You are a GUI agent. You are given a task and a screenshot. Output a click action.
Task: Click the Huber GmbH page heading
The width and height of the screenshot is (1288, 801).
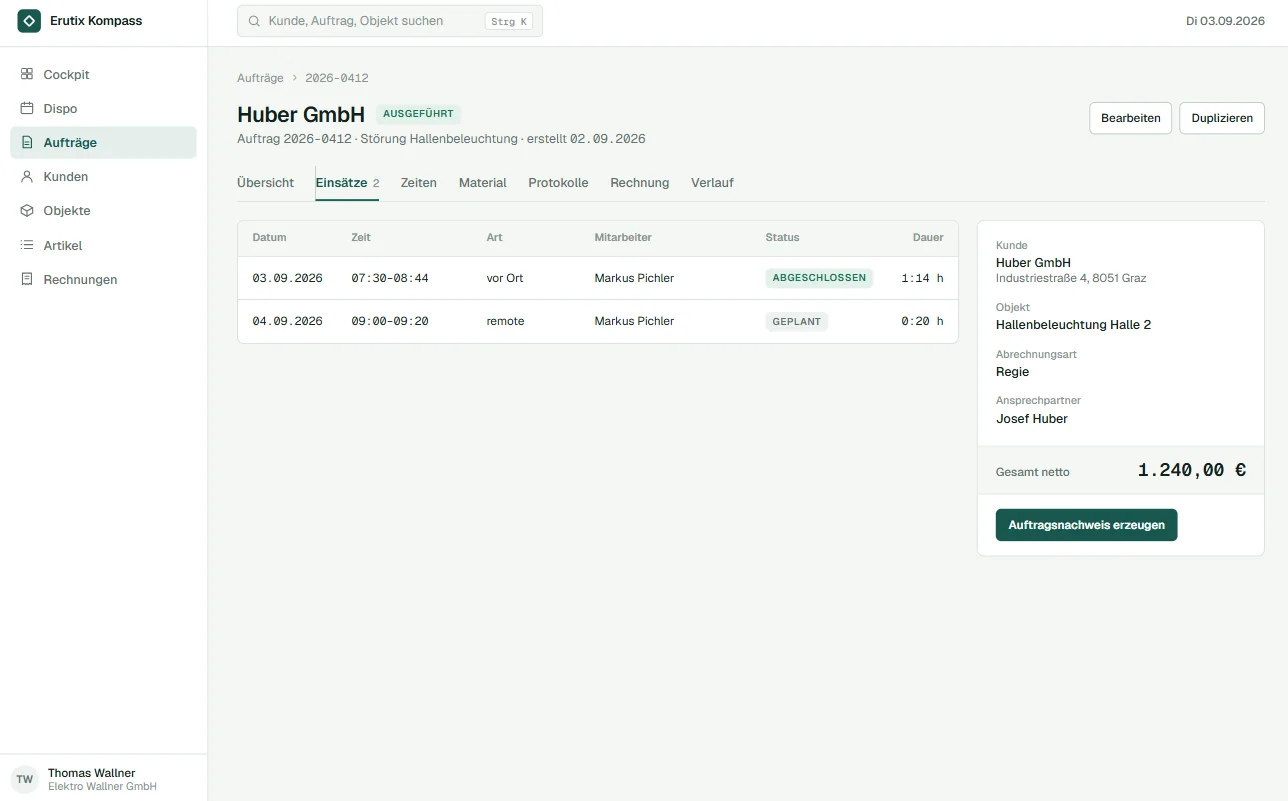pyautogui.click(x=301, y=114)
